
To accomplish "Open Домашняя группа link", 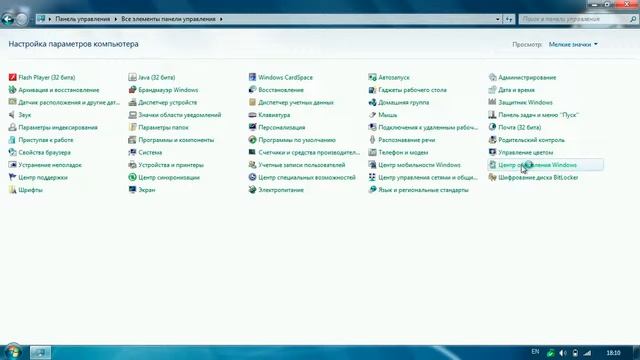I will pos(403,102).
